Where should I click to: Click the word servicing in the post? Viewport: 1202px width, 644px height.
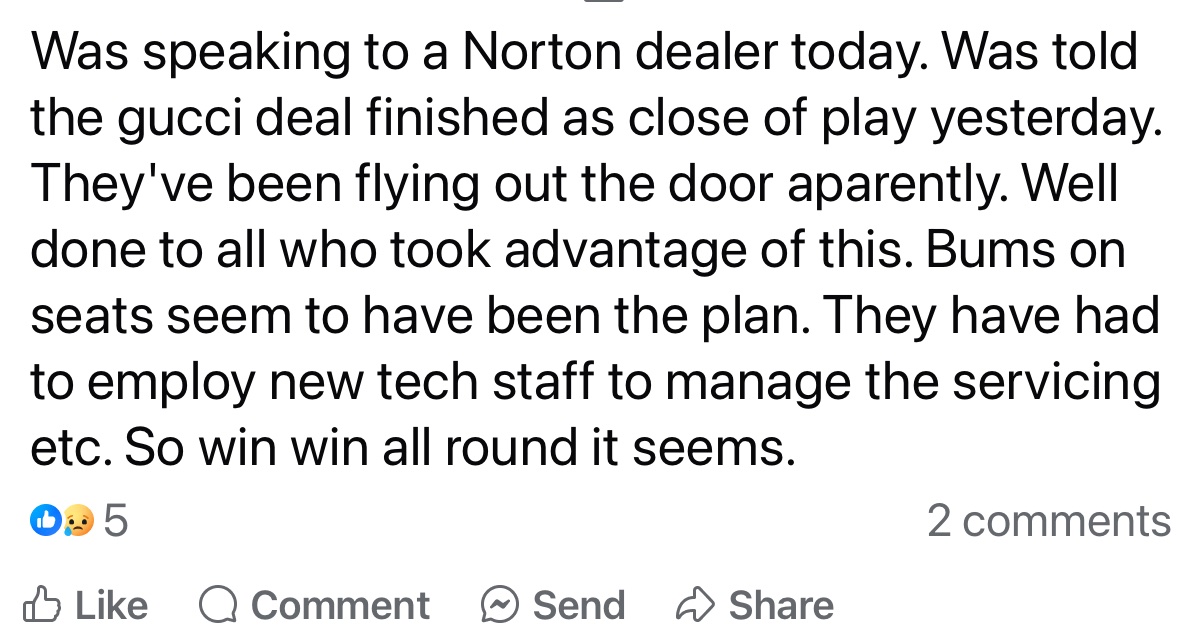coord(1060,382)
